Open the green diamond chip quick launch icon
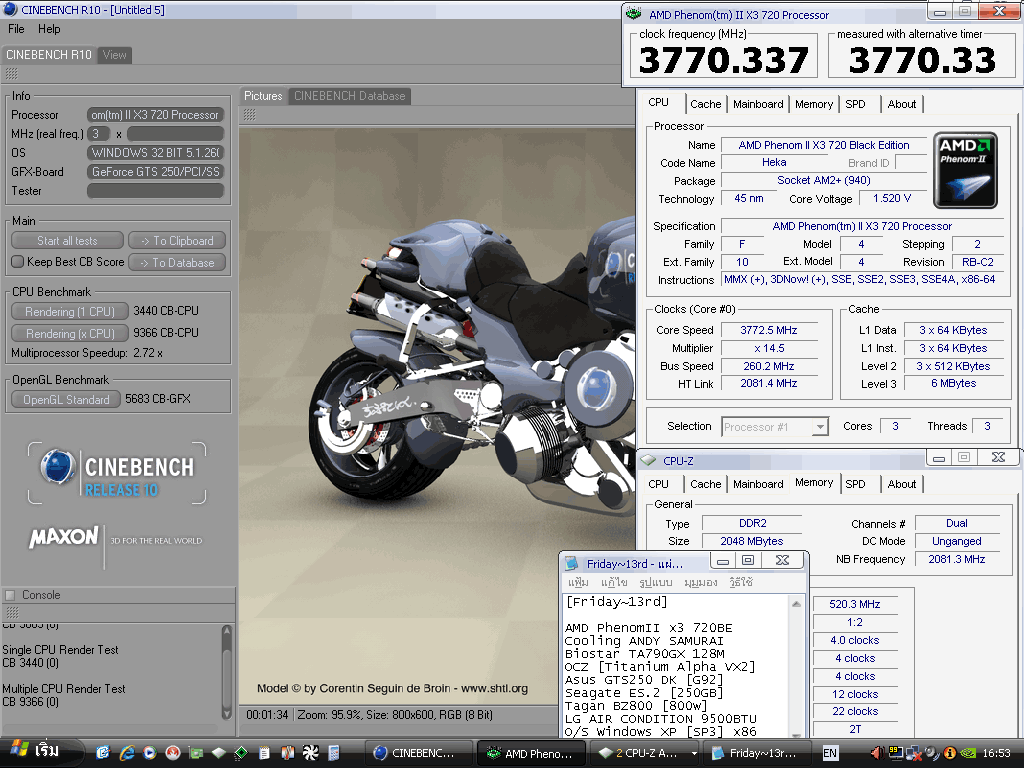 (x=241, y=753)
